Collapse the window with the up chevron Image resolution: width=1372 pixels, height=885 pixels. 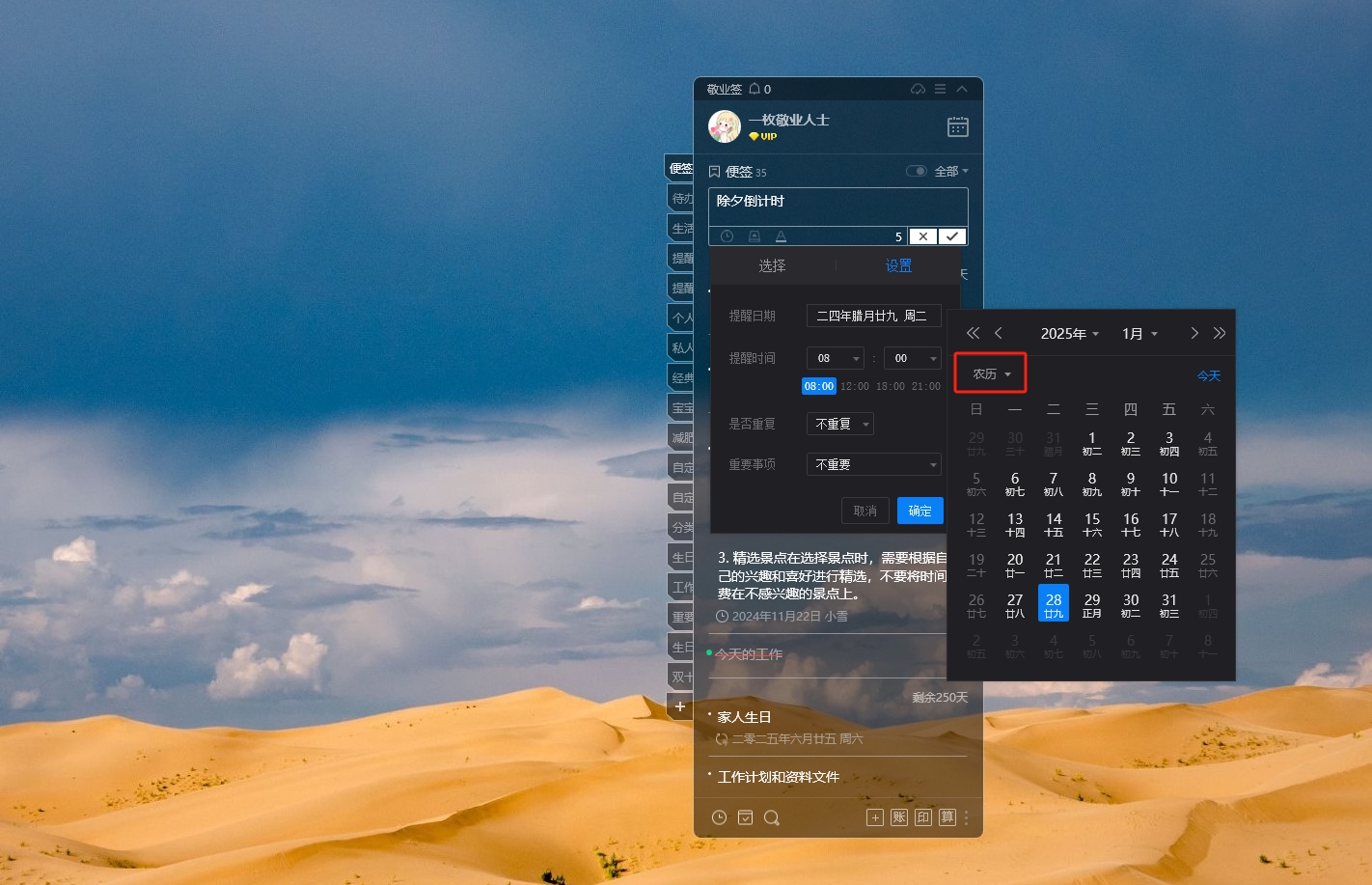[x=962, y=89]
